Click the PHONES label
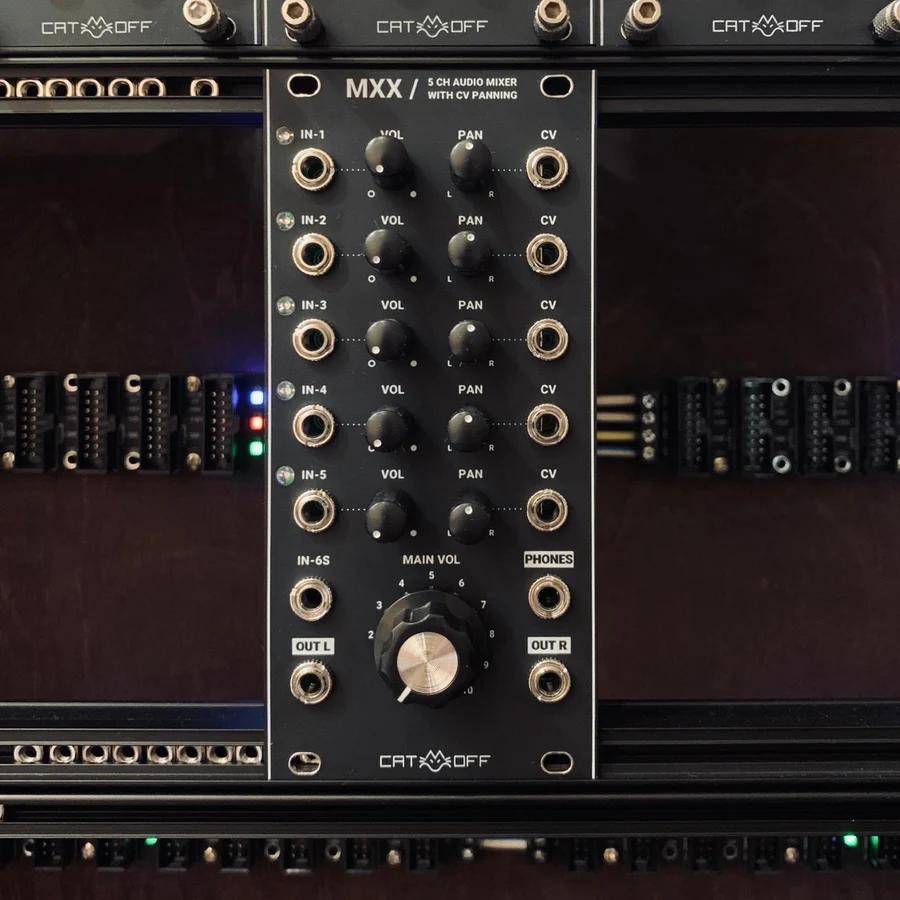 click(x=549, y=559)
